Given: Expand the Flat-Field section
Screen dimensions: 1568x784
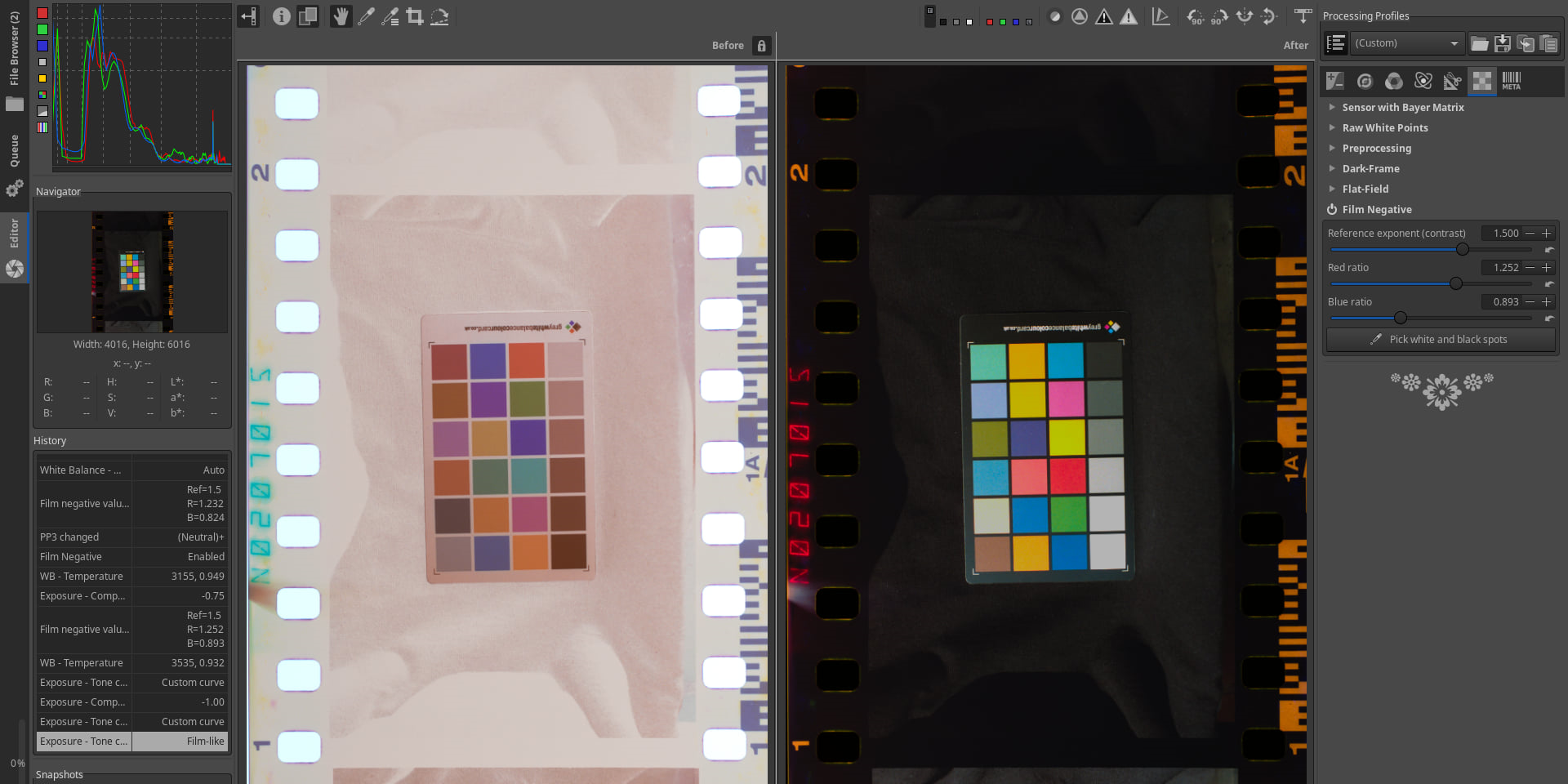Looking at the screenshot, I should tap(1365, 189).
